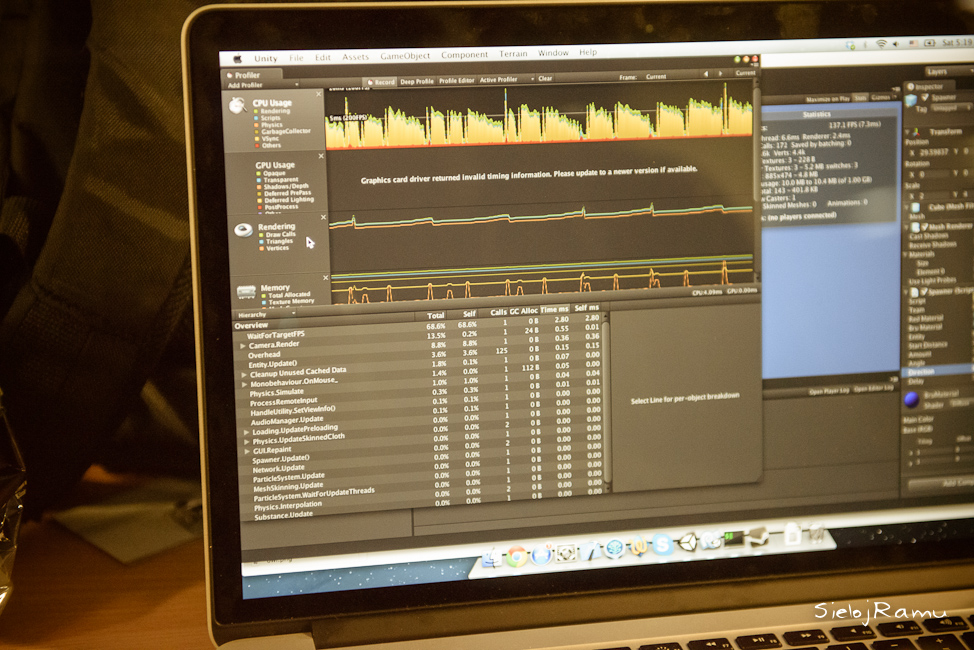Click the Total Allocated color swatch

coord(263,296)
